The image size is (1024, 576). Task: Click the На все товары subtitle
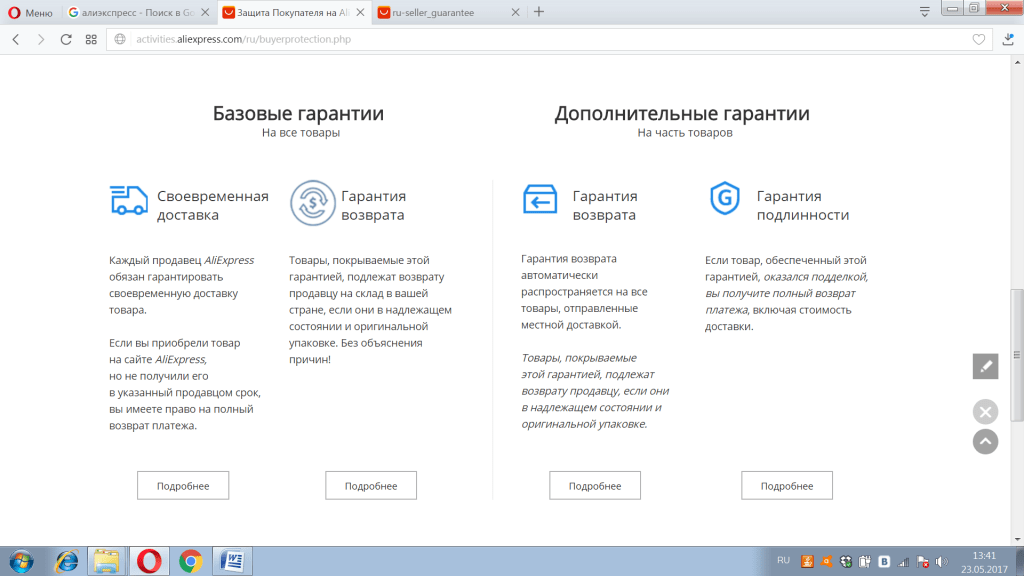pos(300,133)
